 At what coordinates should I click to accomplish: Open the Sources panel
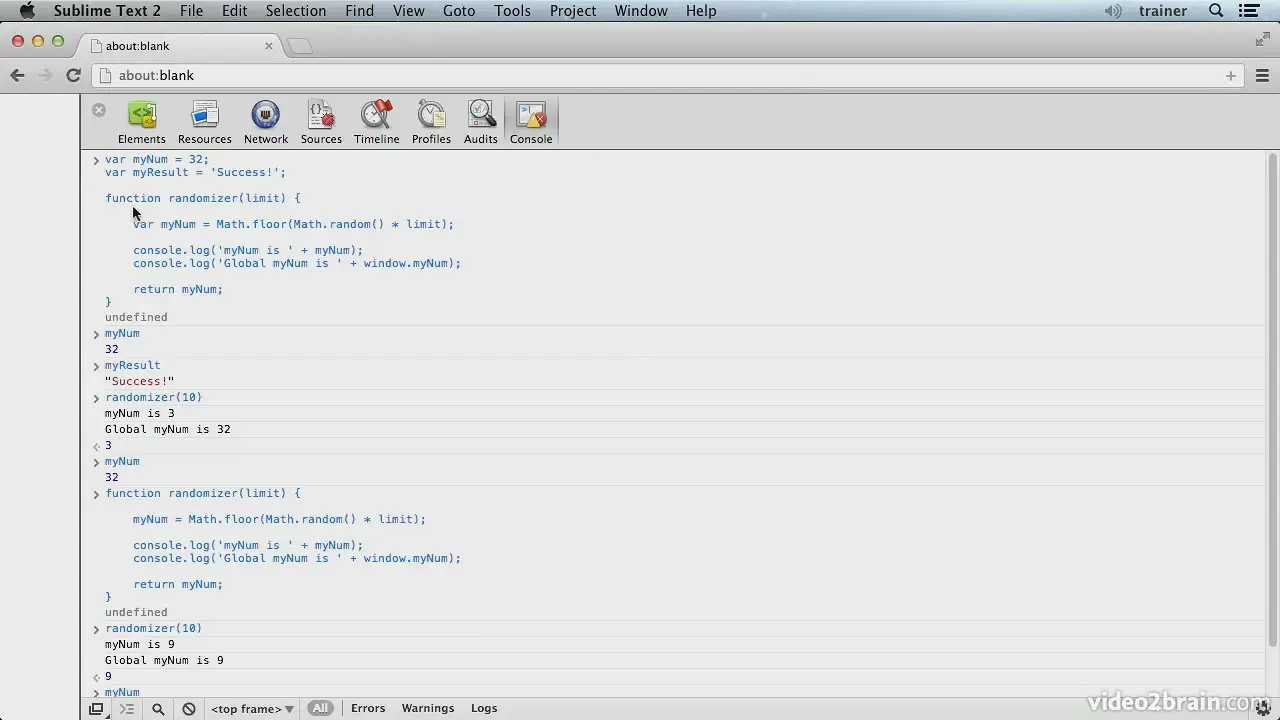click(321, 123)
